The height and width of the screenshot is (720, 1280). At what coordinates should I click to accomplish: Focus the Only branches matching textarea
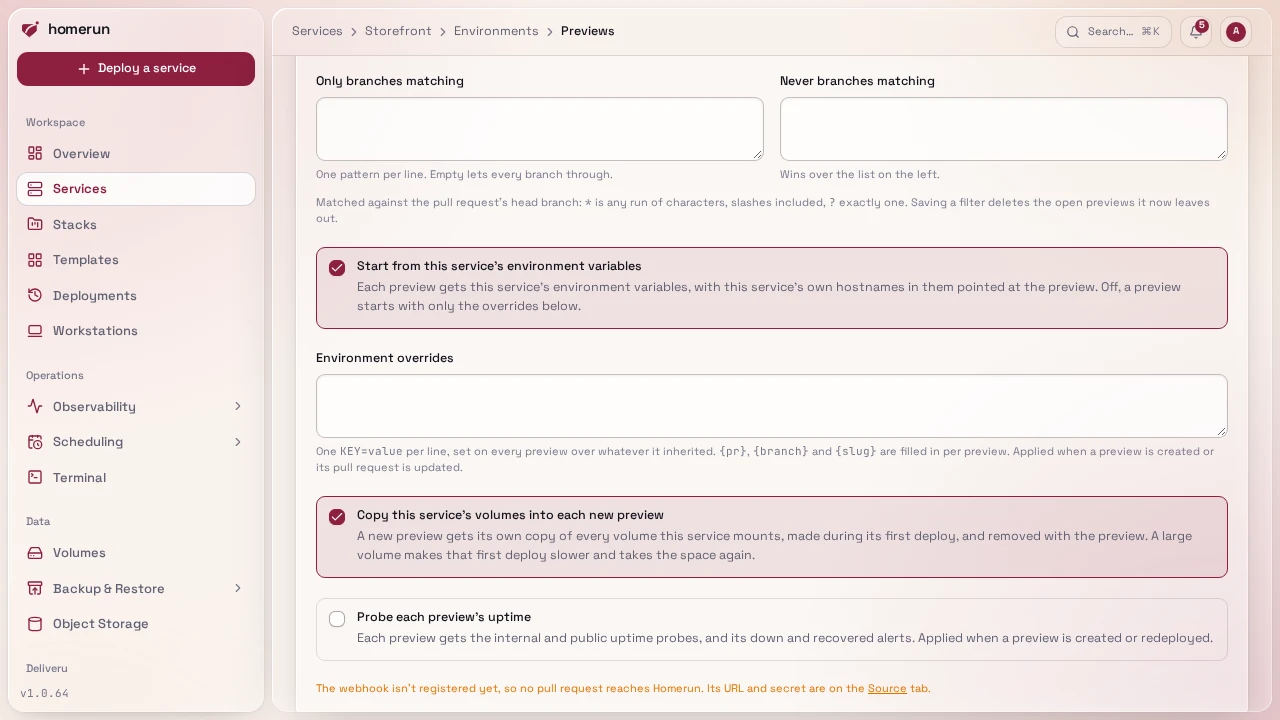540,129
